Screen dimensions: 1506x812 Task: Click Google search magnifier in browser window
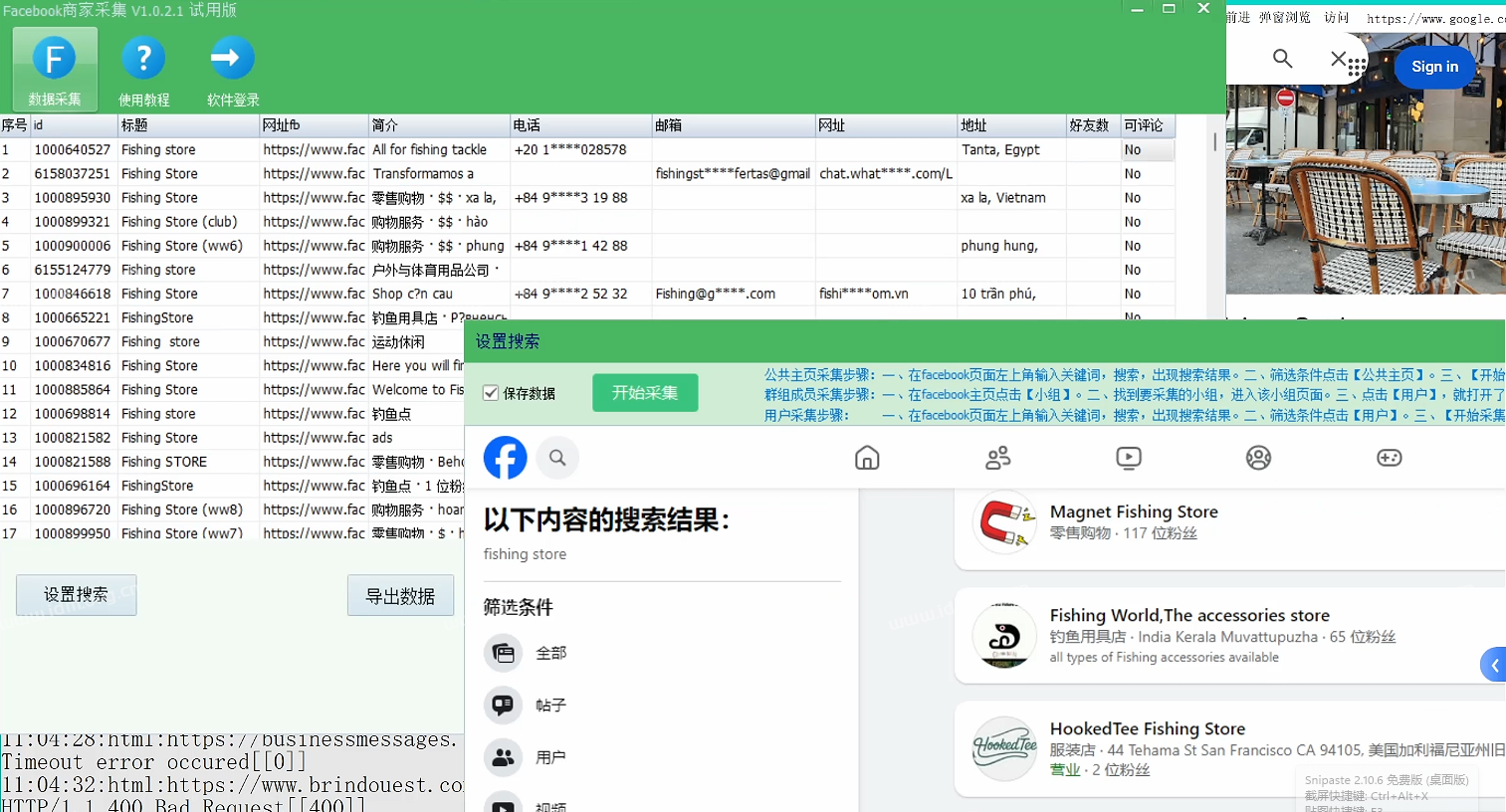1283,59
